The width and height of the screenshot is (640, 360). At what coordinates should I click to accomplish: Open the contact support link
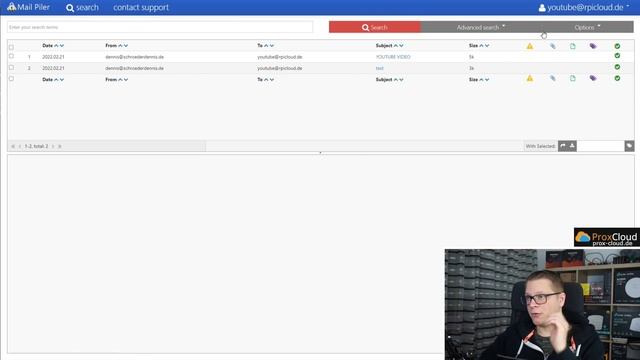click(141, 7)
